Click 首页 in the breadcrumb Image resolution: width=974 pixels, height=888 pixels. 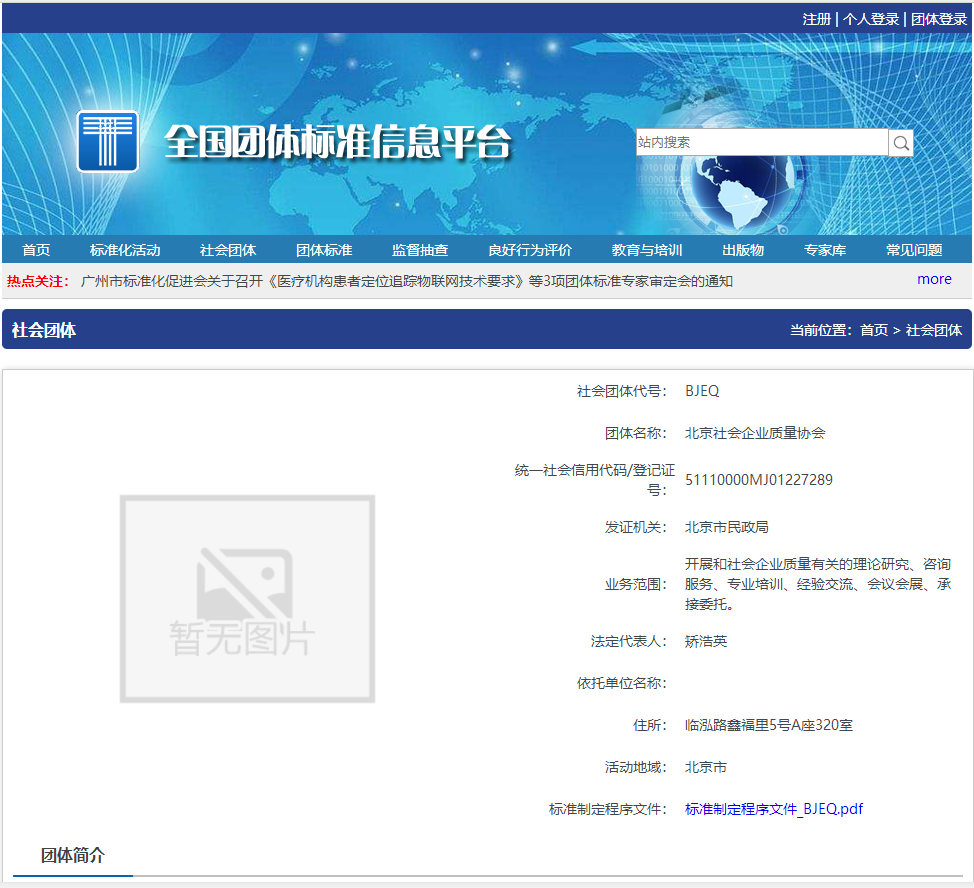874,330
